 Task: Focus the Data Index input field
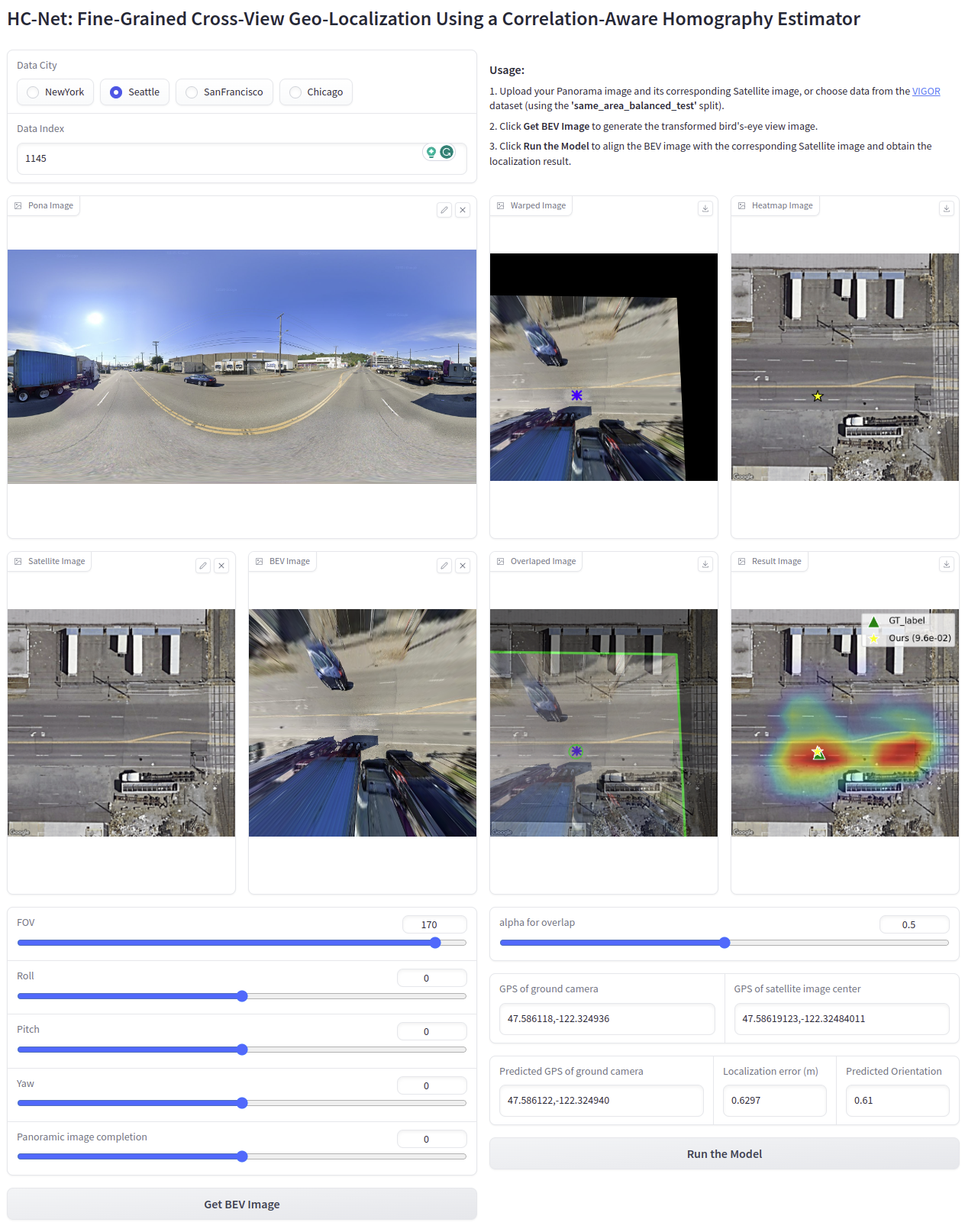[x=242, y=159]
